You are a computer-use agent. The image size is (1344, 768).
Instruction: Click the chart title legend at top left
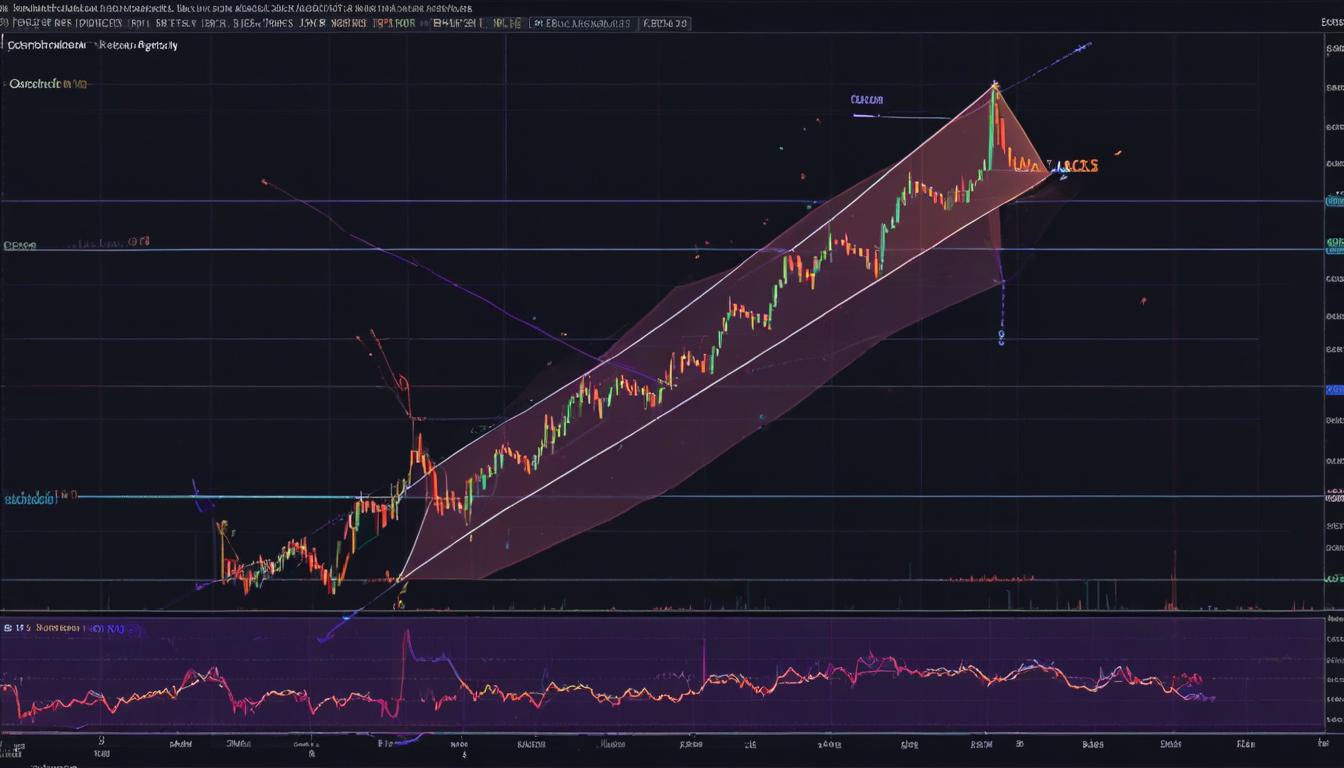coord(92,46)
